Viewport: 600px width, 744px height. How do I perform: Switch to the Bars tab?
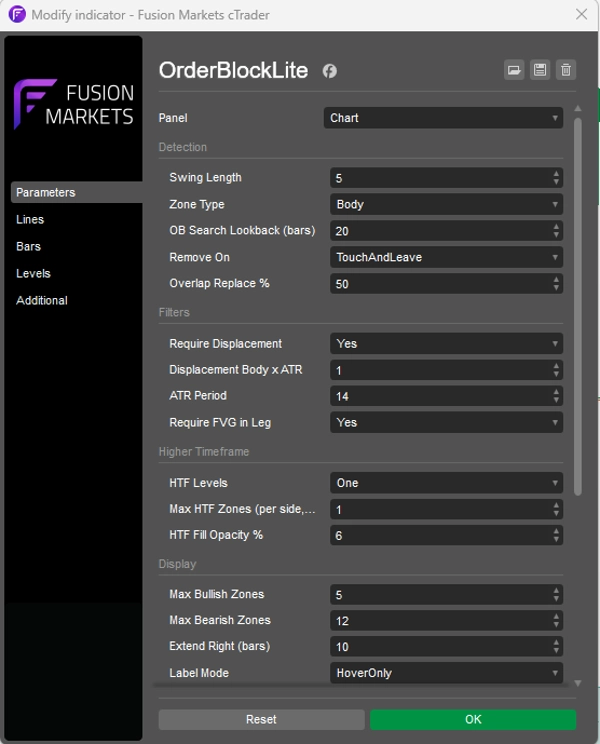(28, 246)
